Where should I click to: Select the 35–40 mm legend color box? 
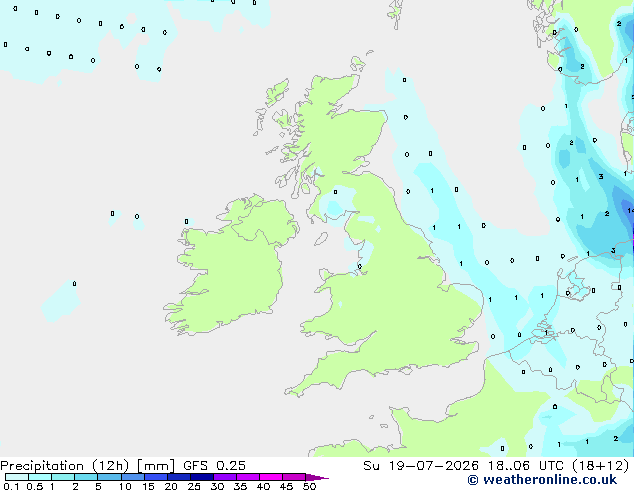pyautogui.click(x=247, y=477)
